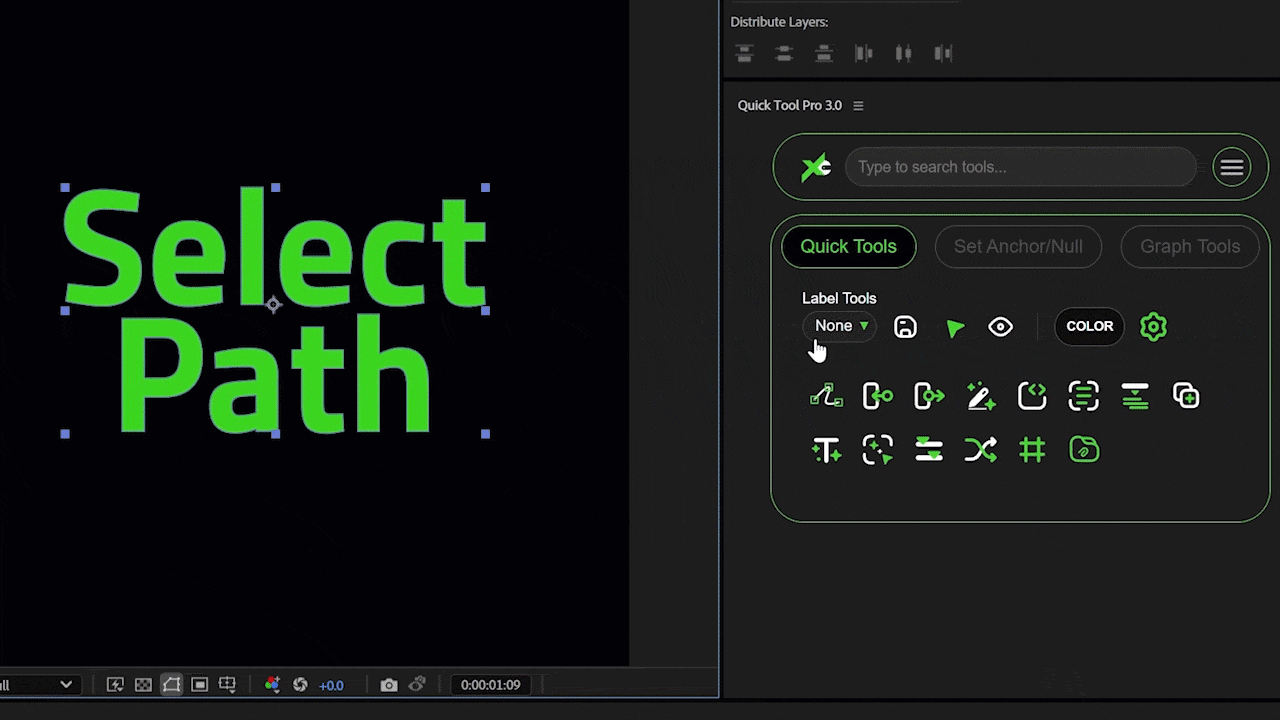Click the duplicate plus icon

coord(1186,396)
